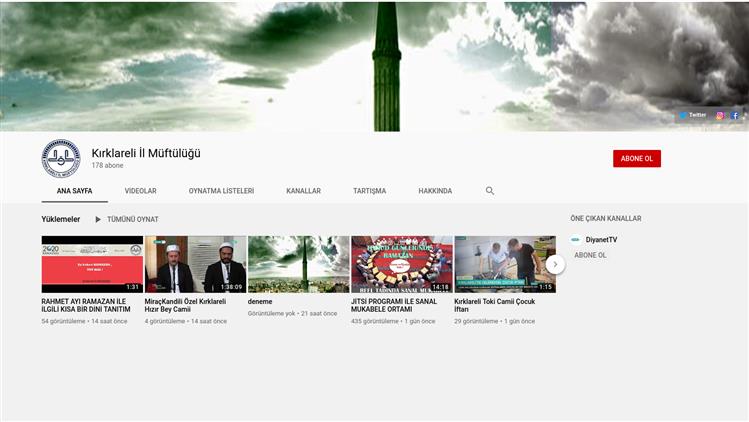Click the deneme video title
Image resolution: width=749 pixels, height=422 pixels.
260,302
